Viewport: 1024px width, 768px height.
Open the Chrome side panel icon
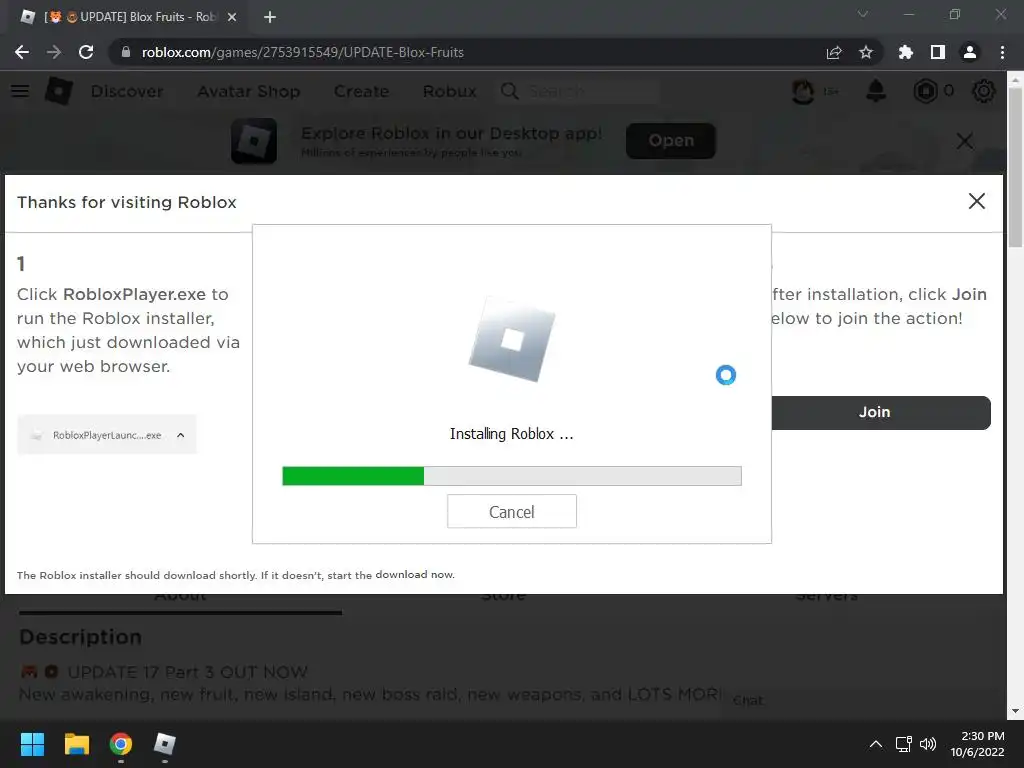[938, 52]
